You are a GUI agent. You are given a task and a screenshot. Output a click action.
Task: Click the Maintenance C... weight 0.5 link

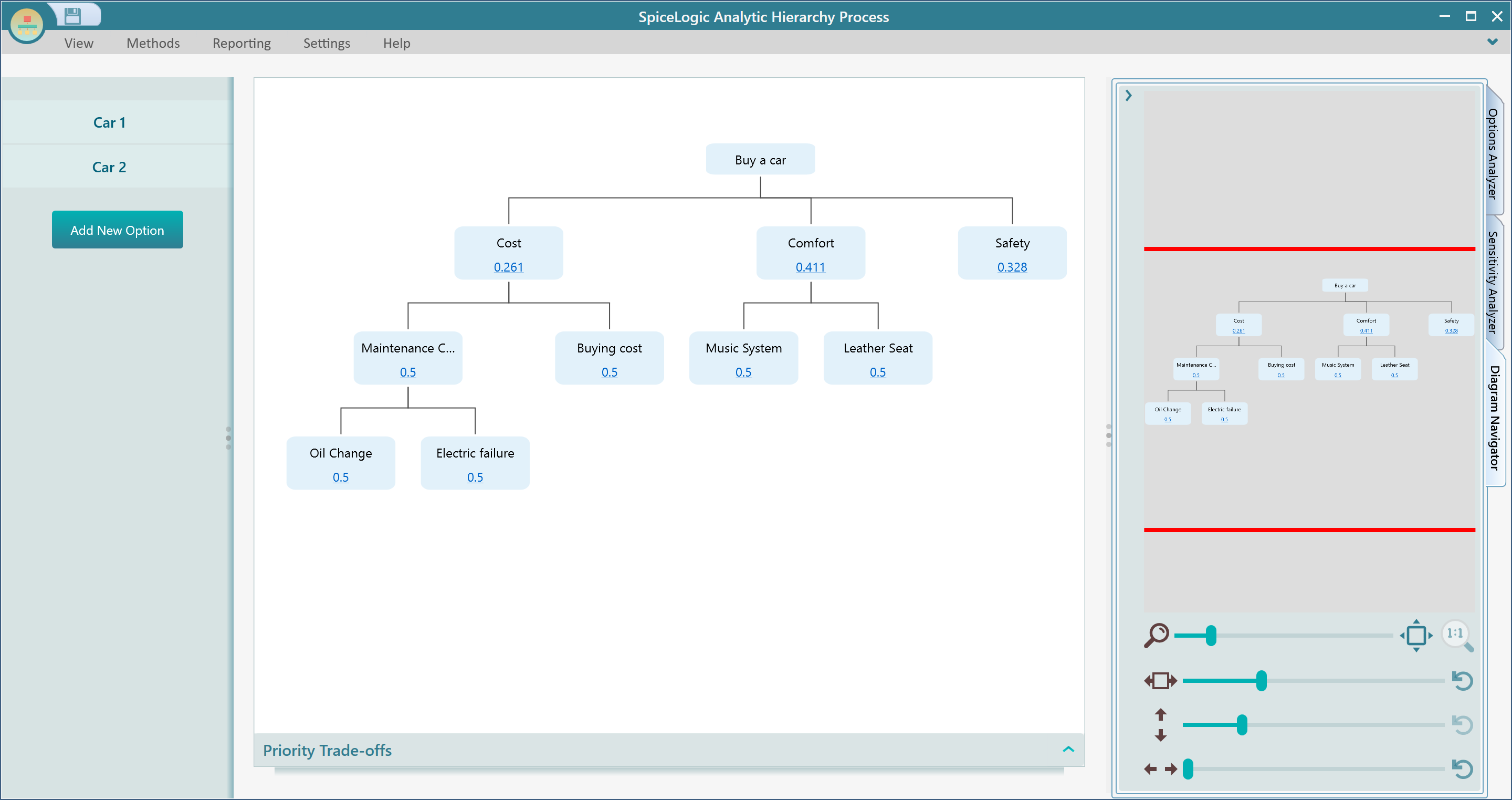(408, 372)
